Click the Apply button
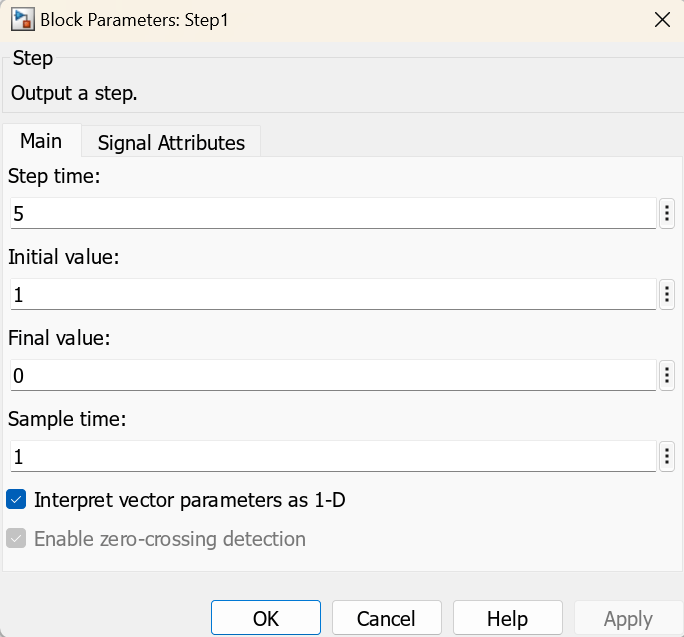 [628, 619]
